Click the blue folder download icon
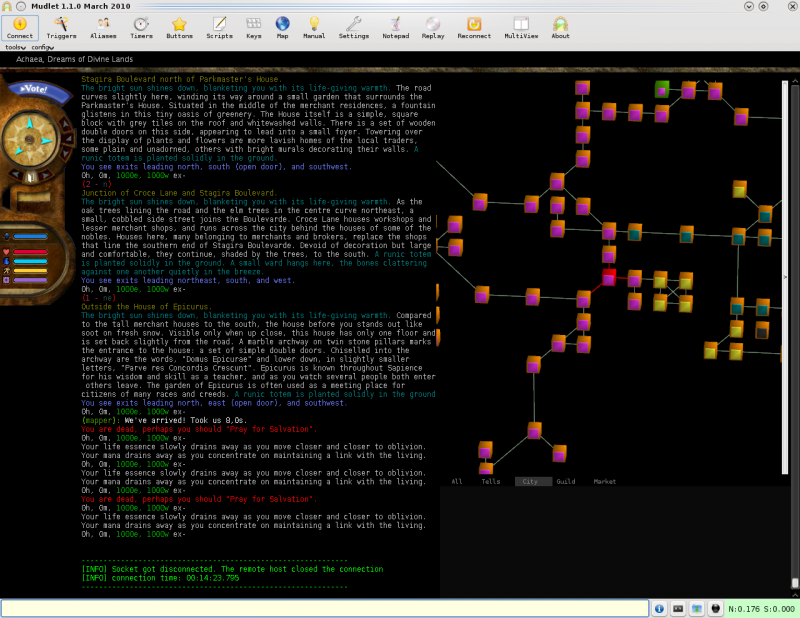The image size is (800, 618). [697, 608]
